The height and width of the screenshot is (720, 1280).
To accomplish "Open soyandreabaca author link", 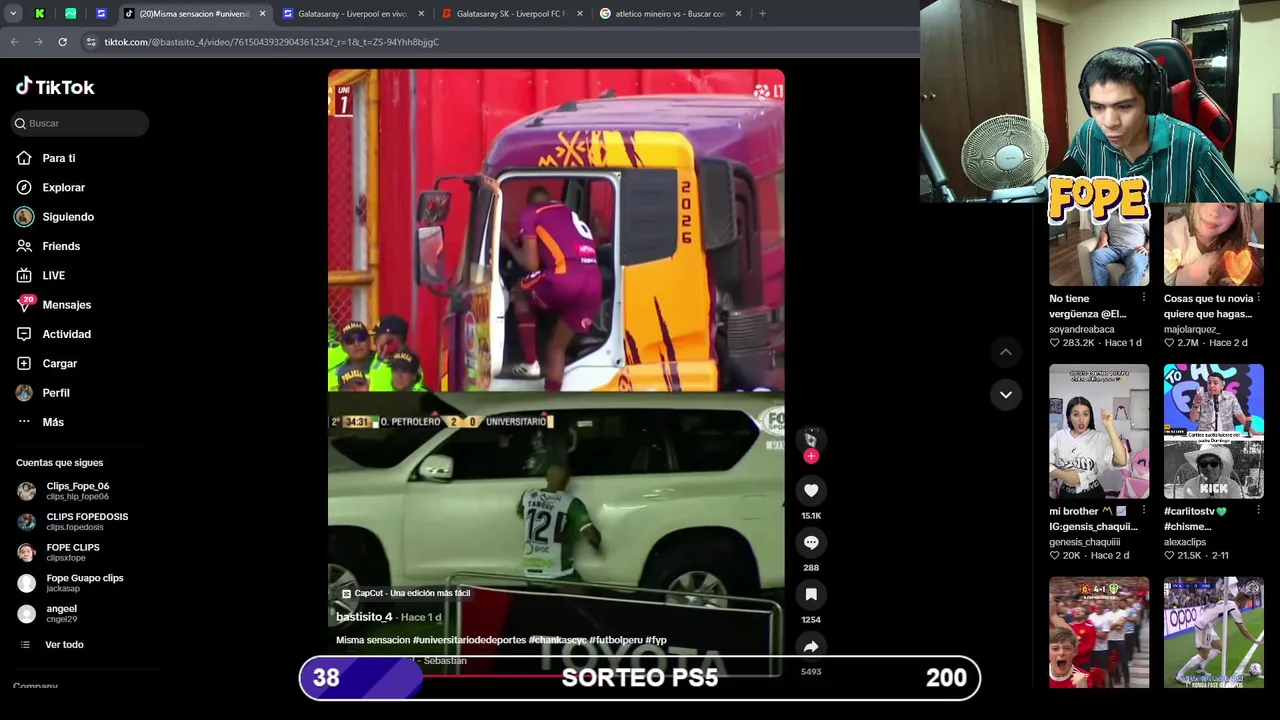I will (1081, 329).
